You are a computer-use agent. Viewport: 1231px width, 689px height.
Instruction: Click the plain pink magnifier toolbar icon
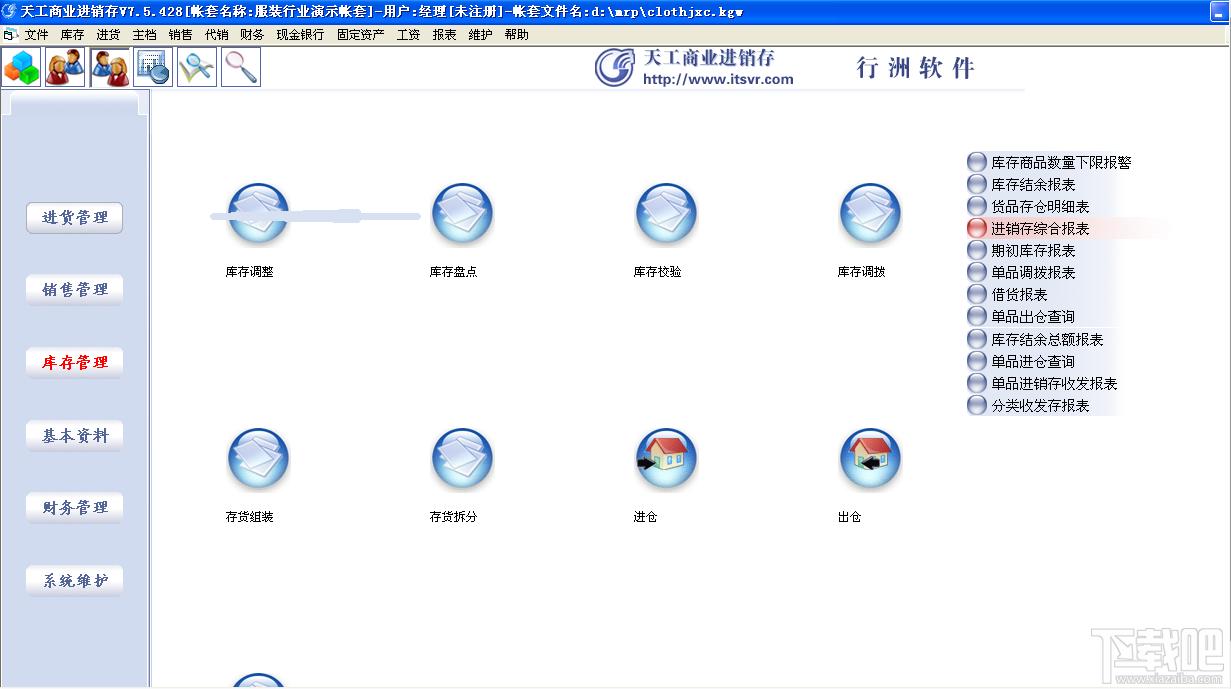241,67
